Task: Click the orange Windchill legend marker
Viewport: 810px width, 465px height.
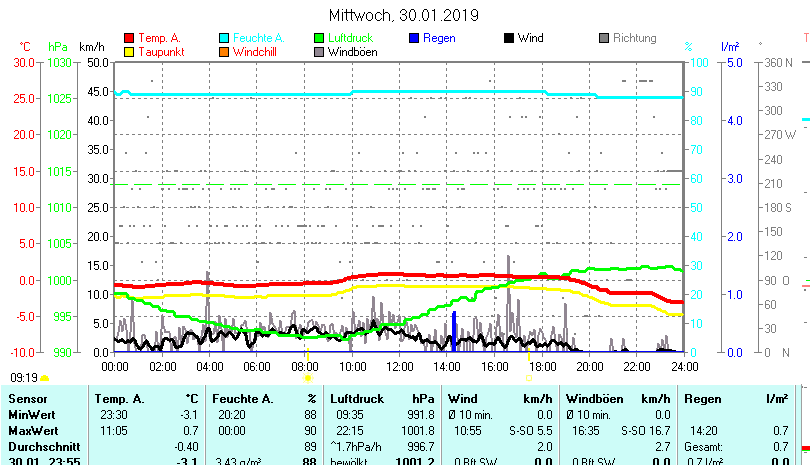Action: click(224, 52)
